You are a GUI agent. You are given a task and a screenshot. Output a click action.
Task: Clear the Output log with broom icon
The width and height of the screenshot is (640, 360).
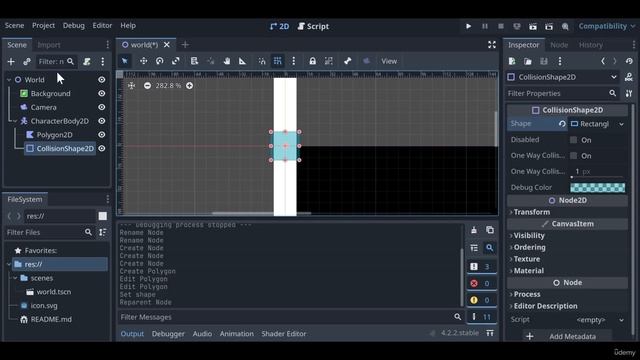[x=474, y=230]
